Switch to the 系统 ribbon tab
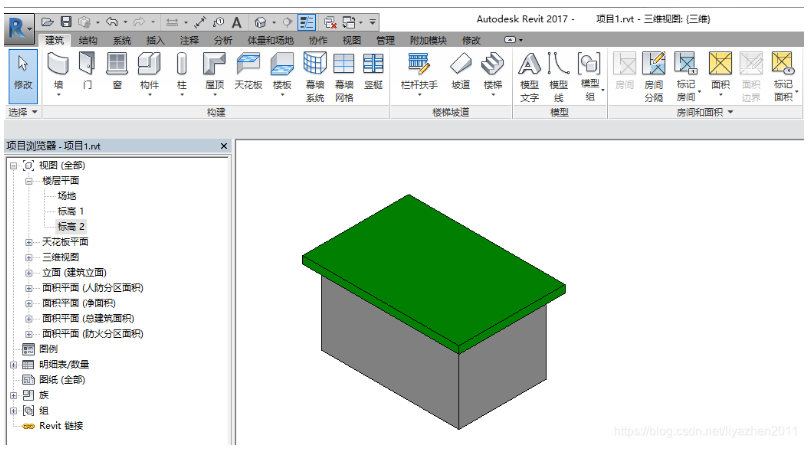This screenshot has width=809, height=450. pyautogui.click(x=122, y=40)
